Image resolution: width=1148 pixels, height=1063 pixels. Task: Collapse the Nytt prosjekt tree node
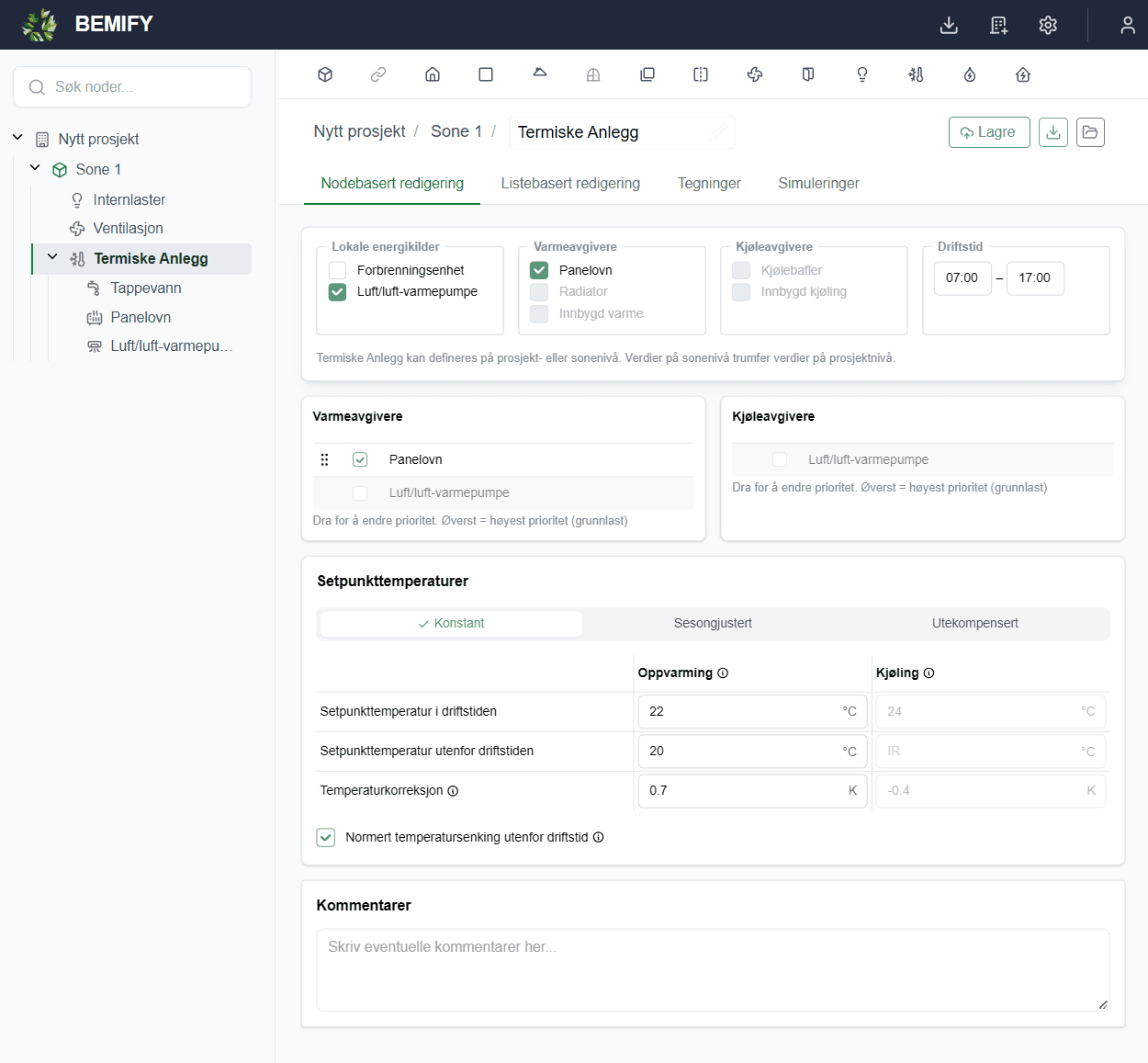(x=17, y=138)
